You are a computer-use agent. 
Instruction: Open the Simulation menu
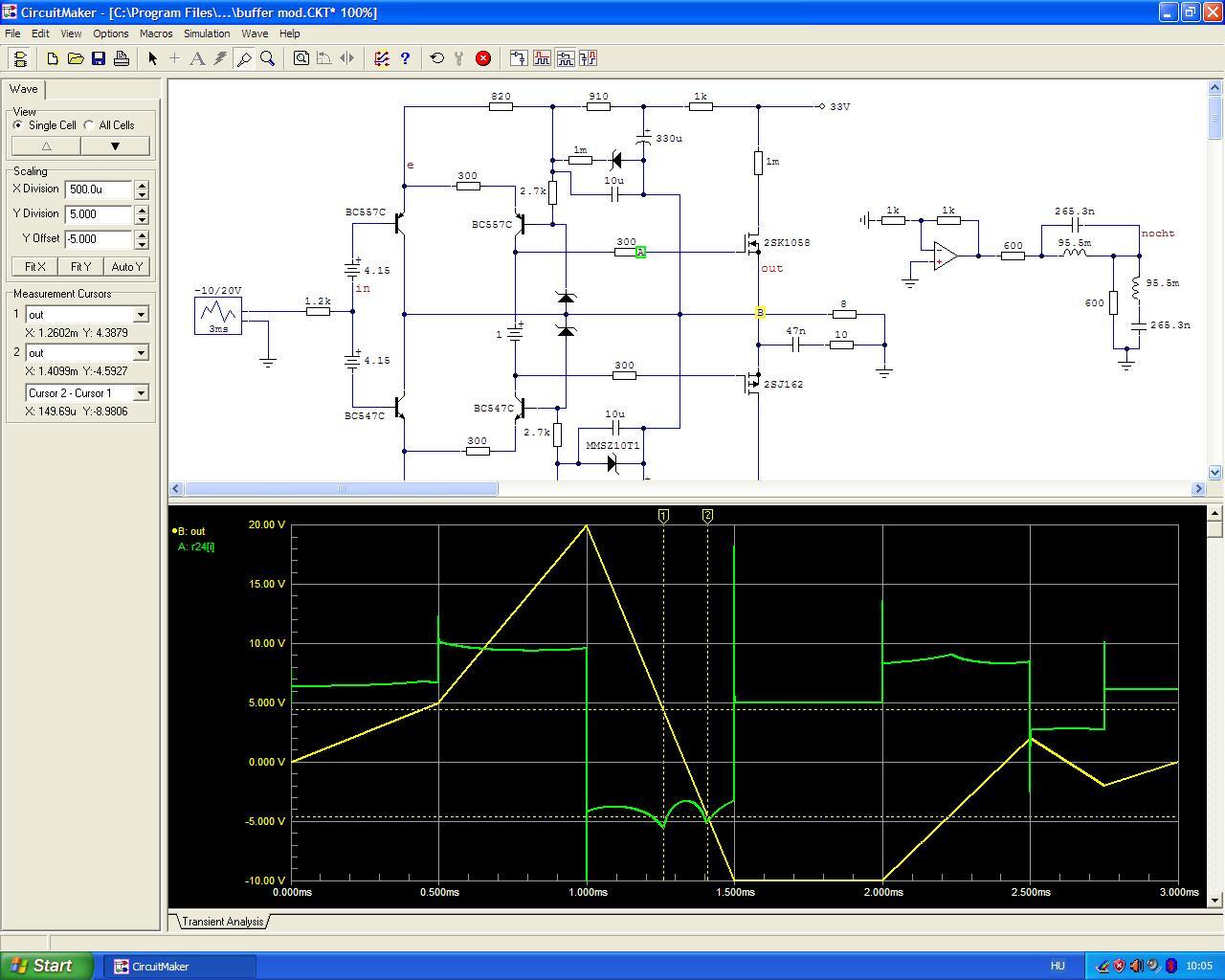tap(207, 33)
